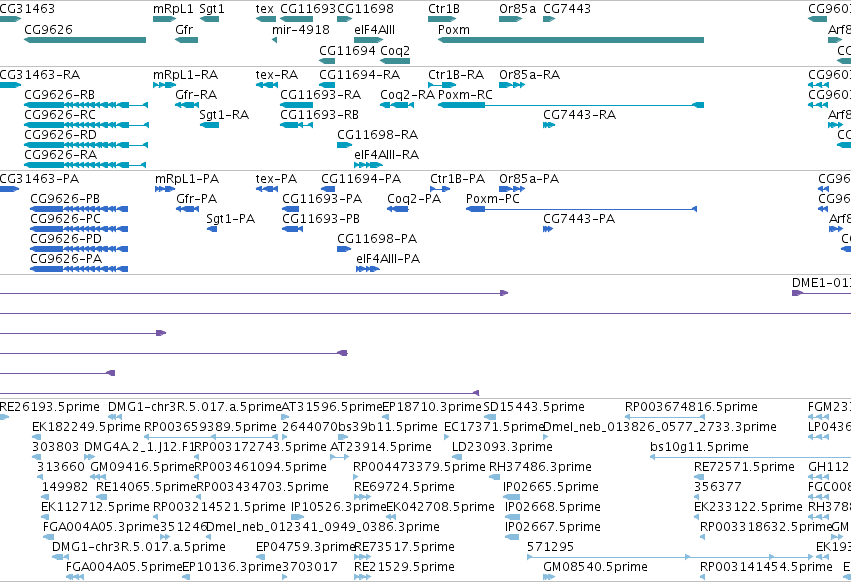The image size is (851, 582).
Task: Select the CG11693-RB transcript label
Action: (x=320, y=115)
